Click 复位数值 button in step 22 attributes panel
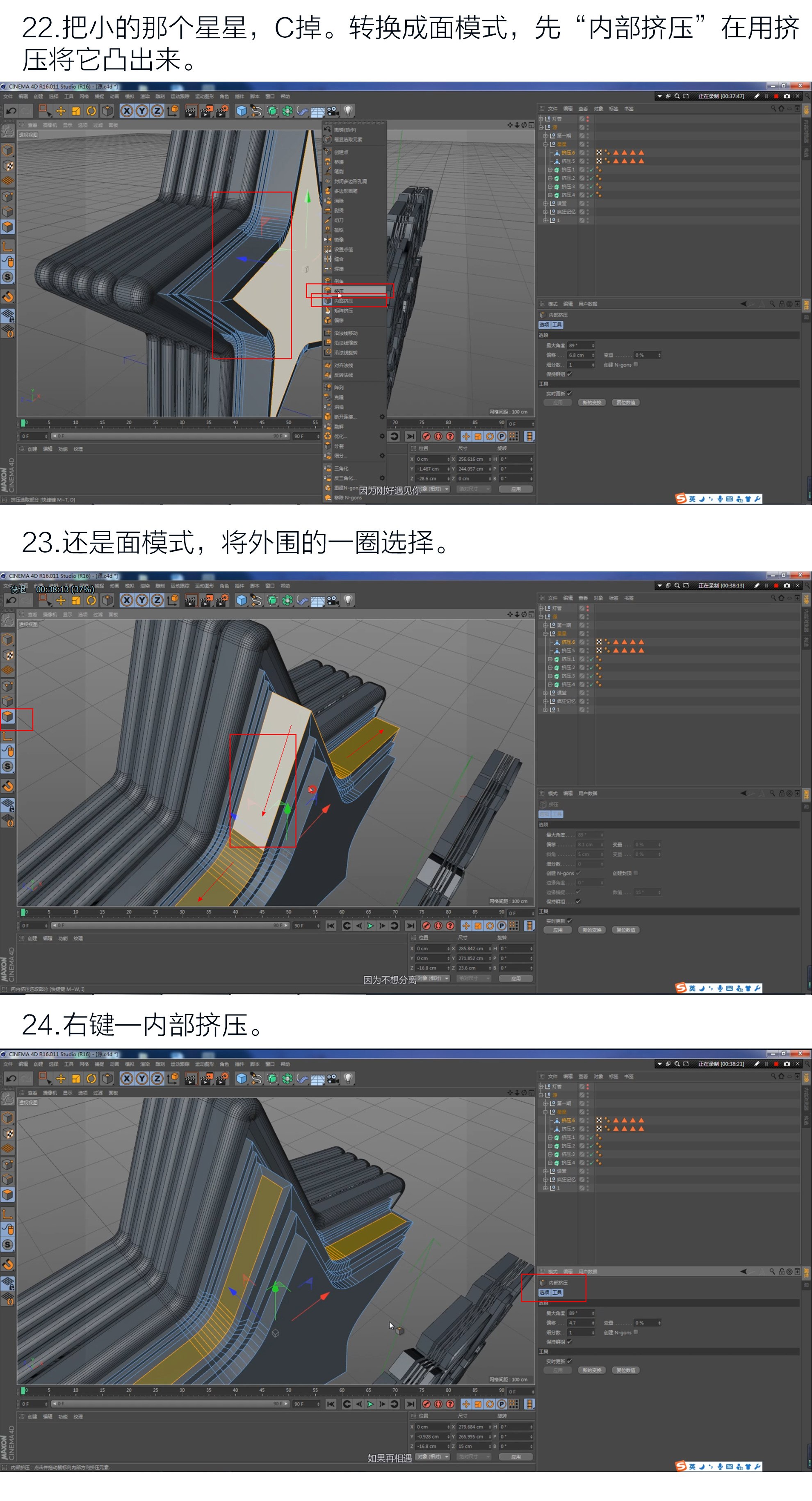 point(626,403)
